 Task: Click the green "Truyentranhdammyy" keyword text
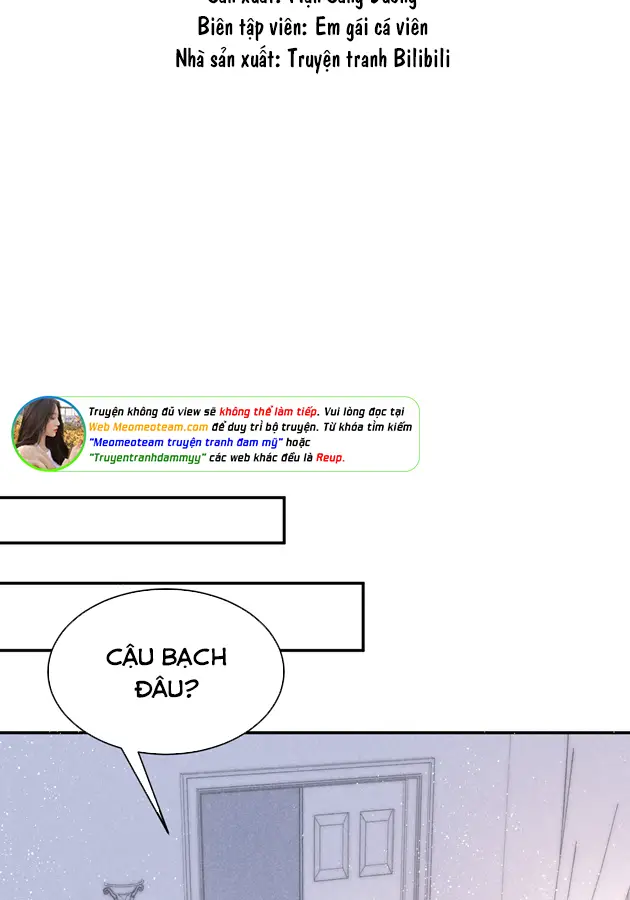(x=147, y=458)
